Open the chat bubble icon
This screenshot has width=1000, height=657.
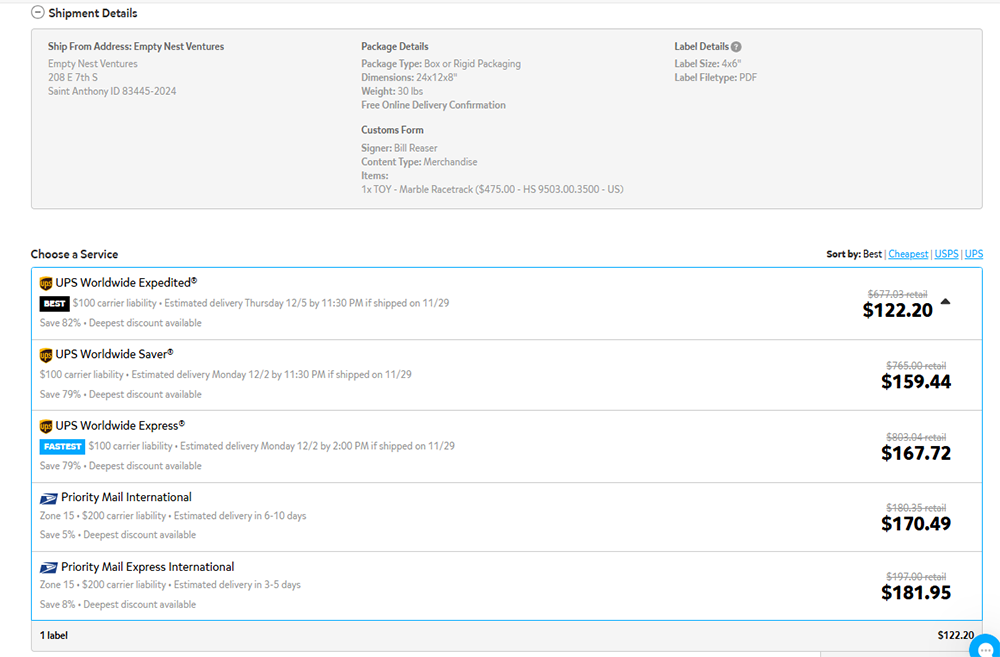[985, 647]
